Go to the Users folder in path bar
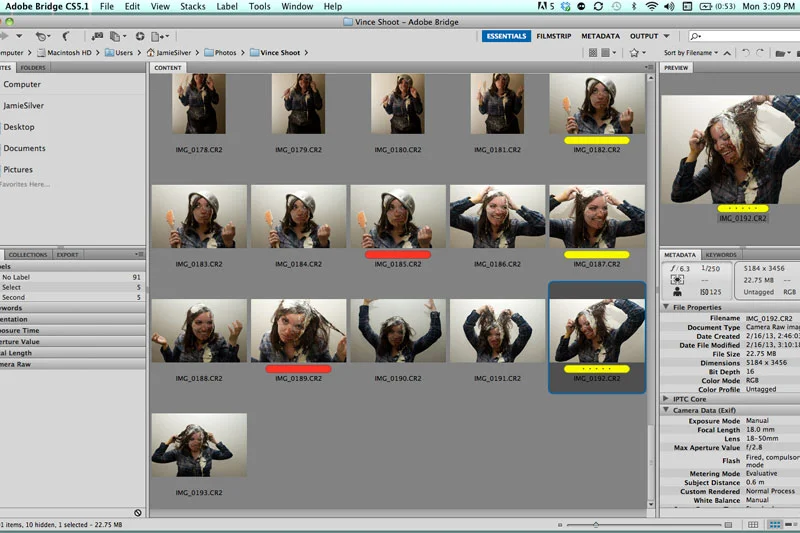This screenshot has width=800, height=533. click(119, 53)
